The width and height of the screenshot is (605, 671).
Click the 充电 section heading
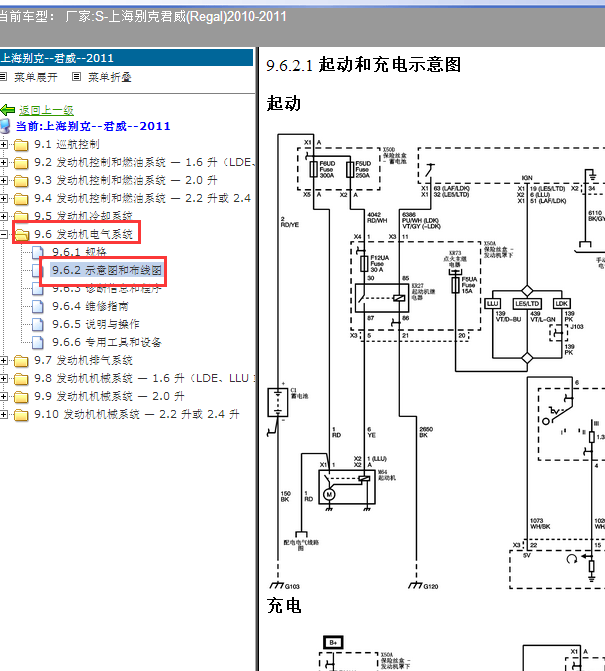point(284,605)
